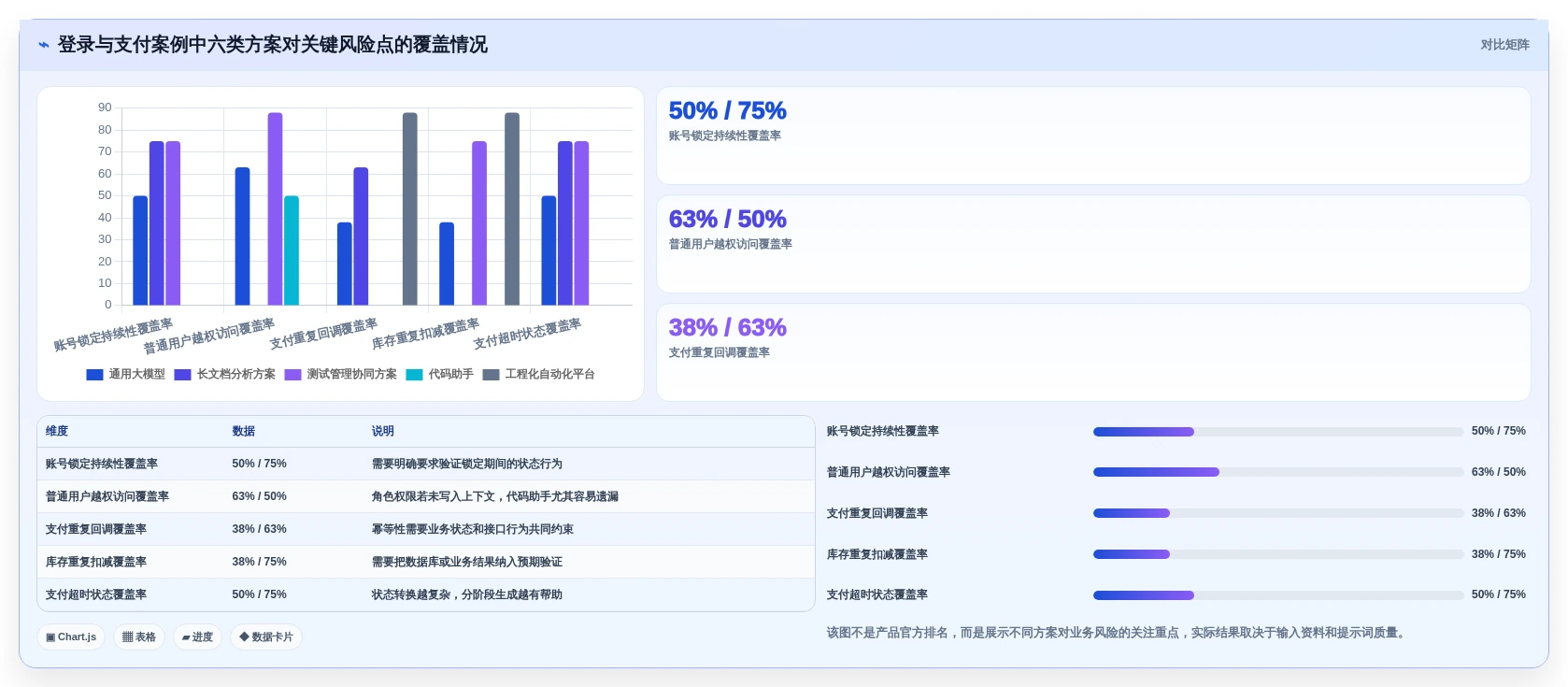Image resolution: width=1568 pixels, height=687 pixels.
Task: Click the 数据卡片 tag chip
Action: (266, 637)
